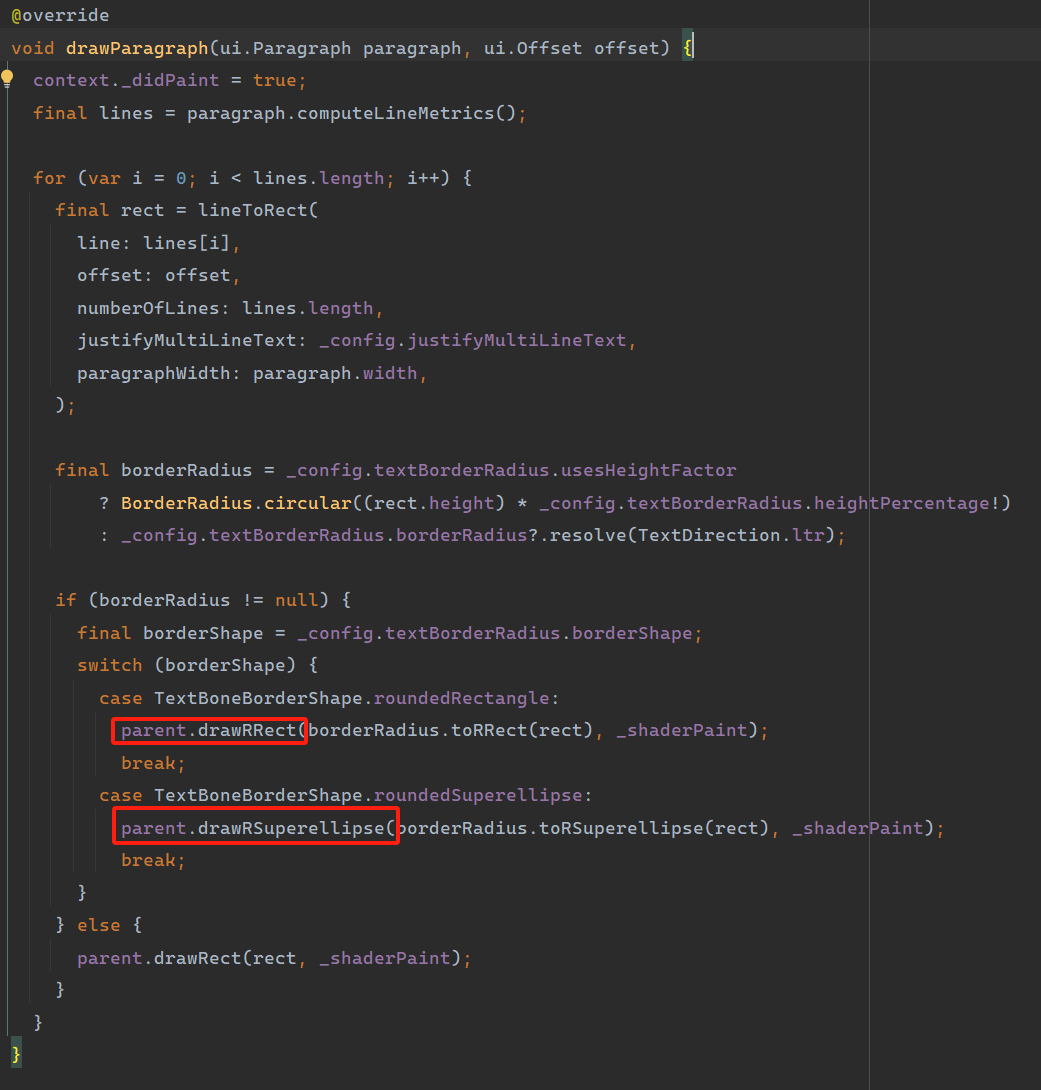Click the ui.Paragraph parameter type

pos(285,48)
